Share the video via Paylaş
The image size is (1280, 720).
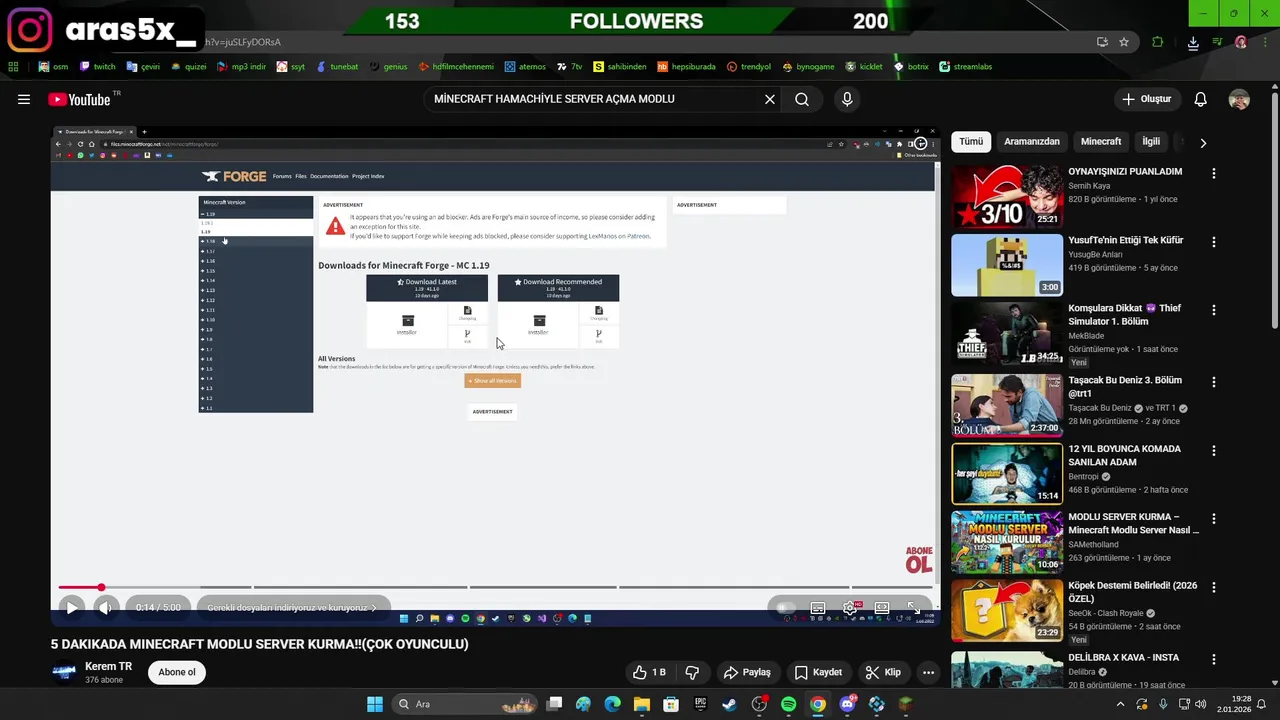(747, 672)
